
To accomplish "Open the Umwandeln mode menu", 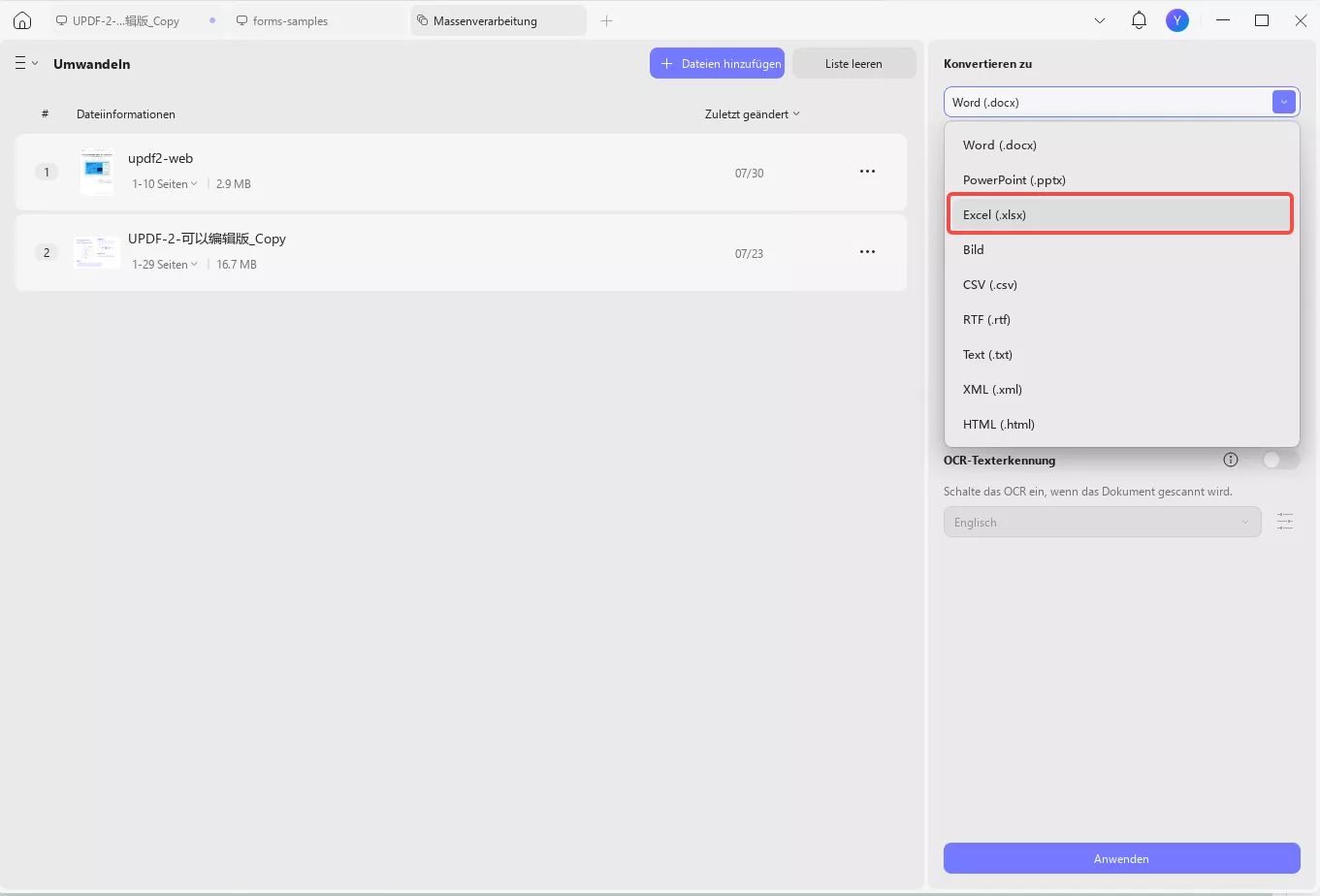I will [26, 64].
